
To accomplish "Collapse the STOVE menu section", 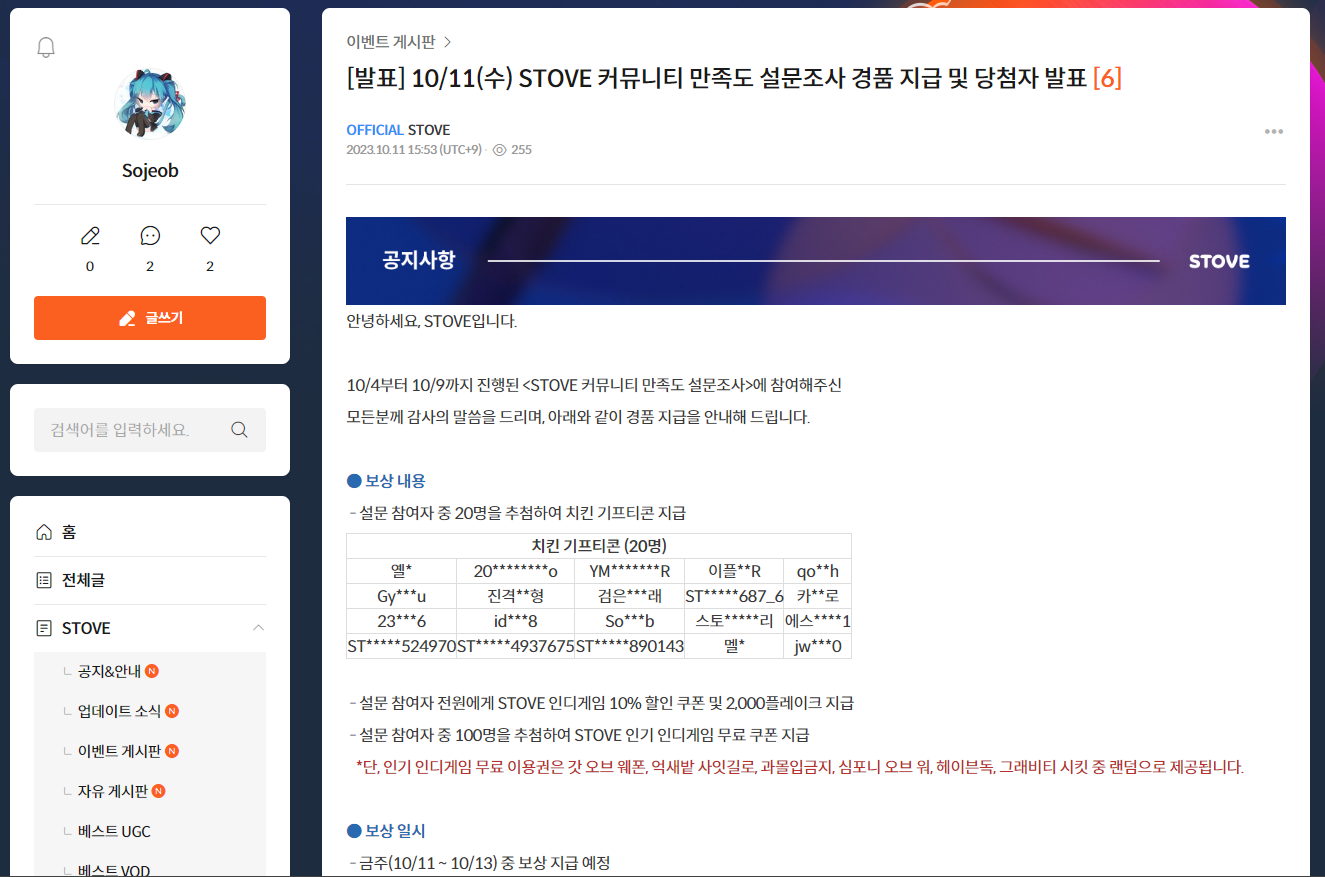I will coord(258,628).
